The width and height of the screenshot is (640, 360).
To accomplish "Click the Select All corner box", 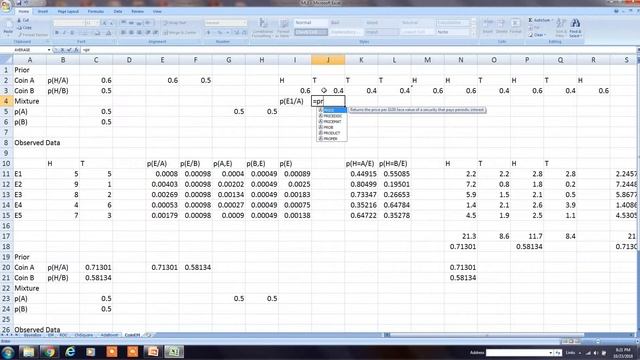I will [6, 60].
